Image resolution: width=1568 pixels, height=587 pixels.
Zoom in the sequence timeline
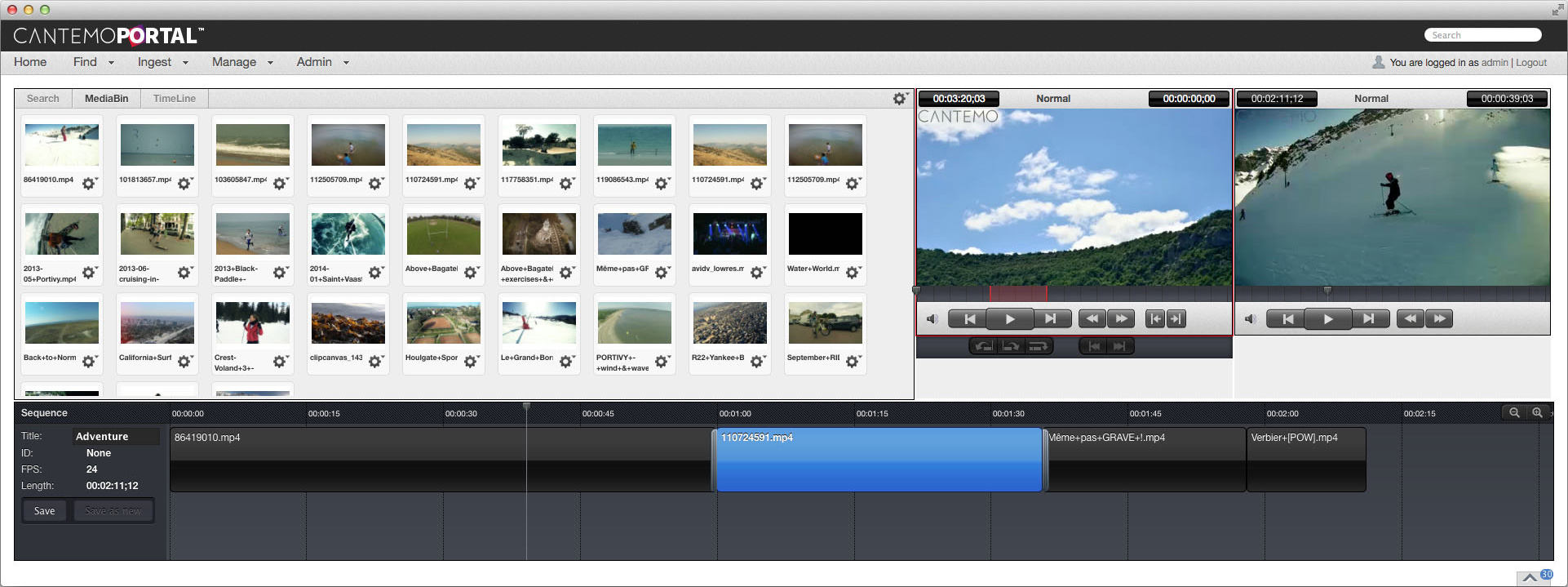(1537, 413)
